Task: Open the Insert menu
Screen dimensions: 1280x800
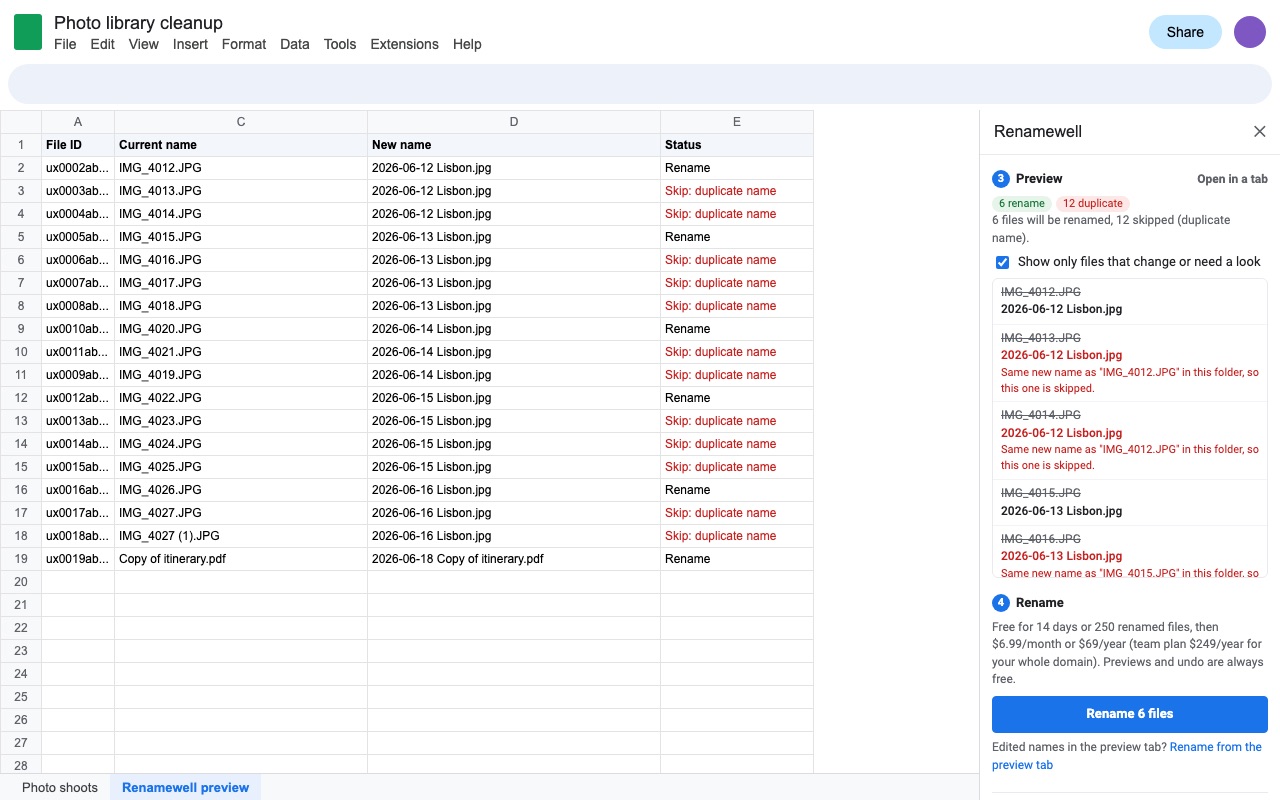Action: point(190,44)
